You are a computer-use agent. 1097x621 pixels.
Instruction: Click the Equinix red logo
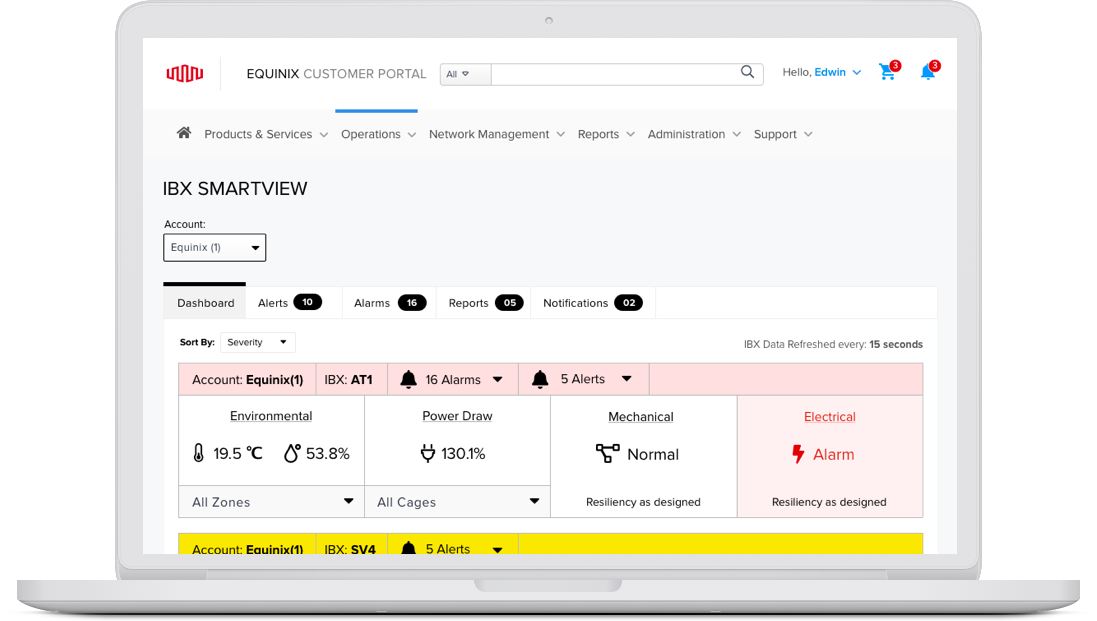185,73
